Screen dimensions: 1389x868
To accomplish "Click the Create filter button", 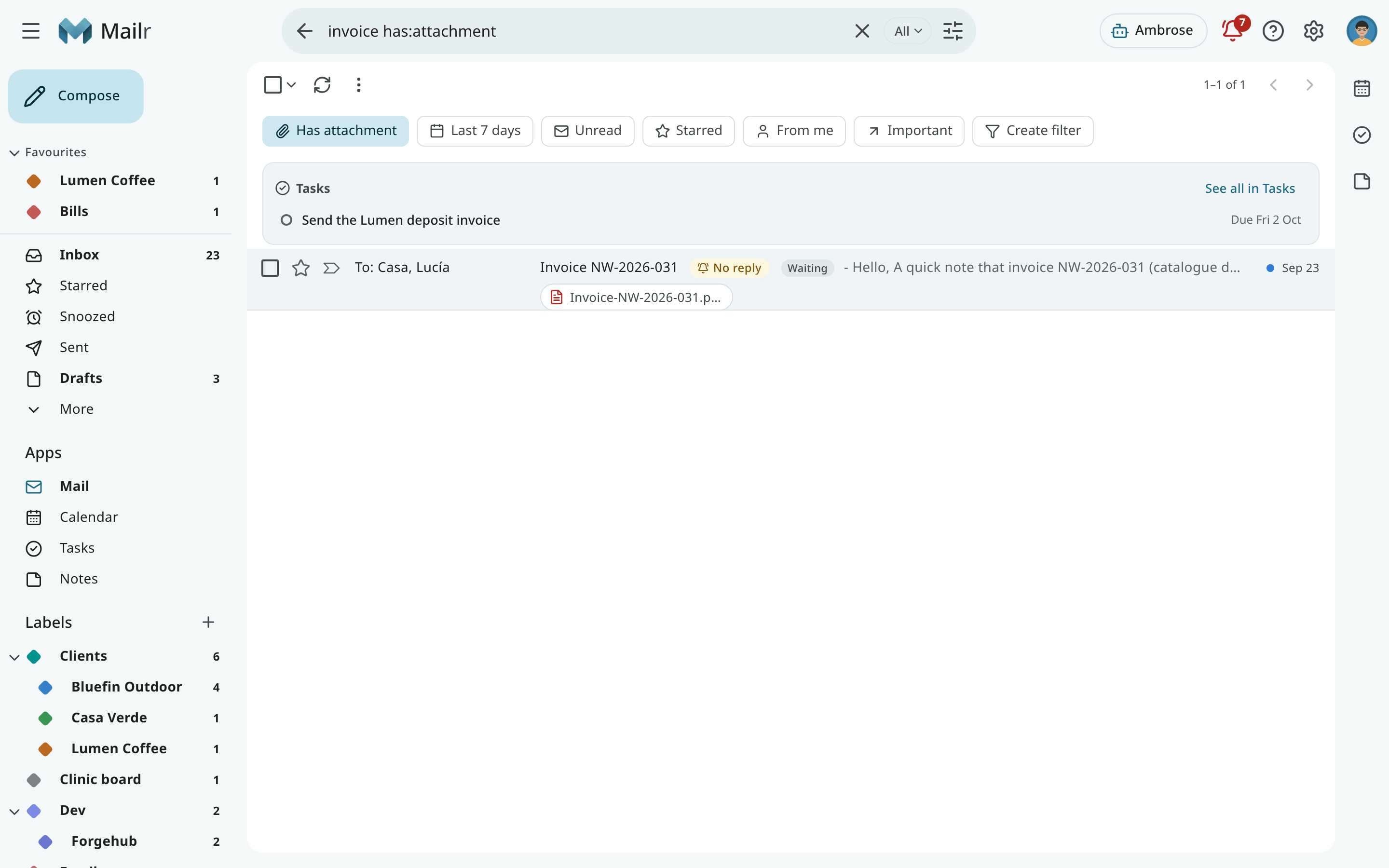I will point(1033,131).
